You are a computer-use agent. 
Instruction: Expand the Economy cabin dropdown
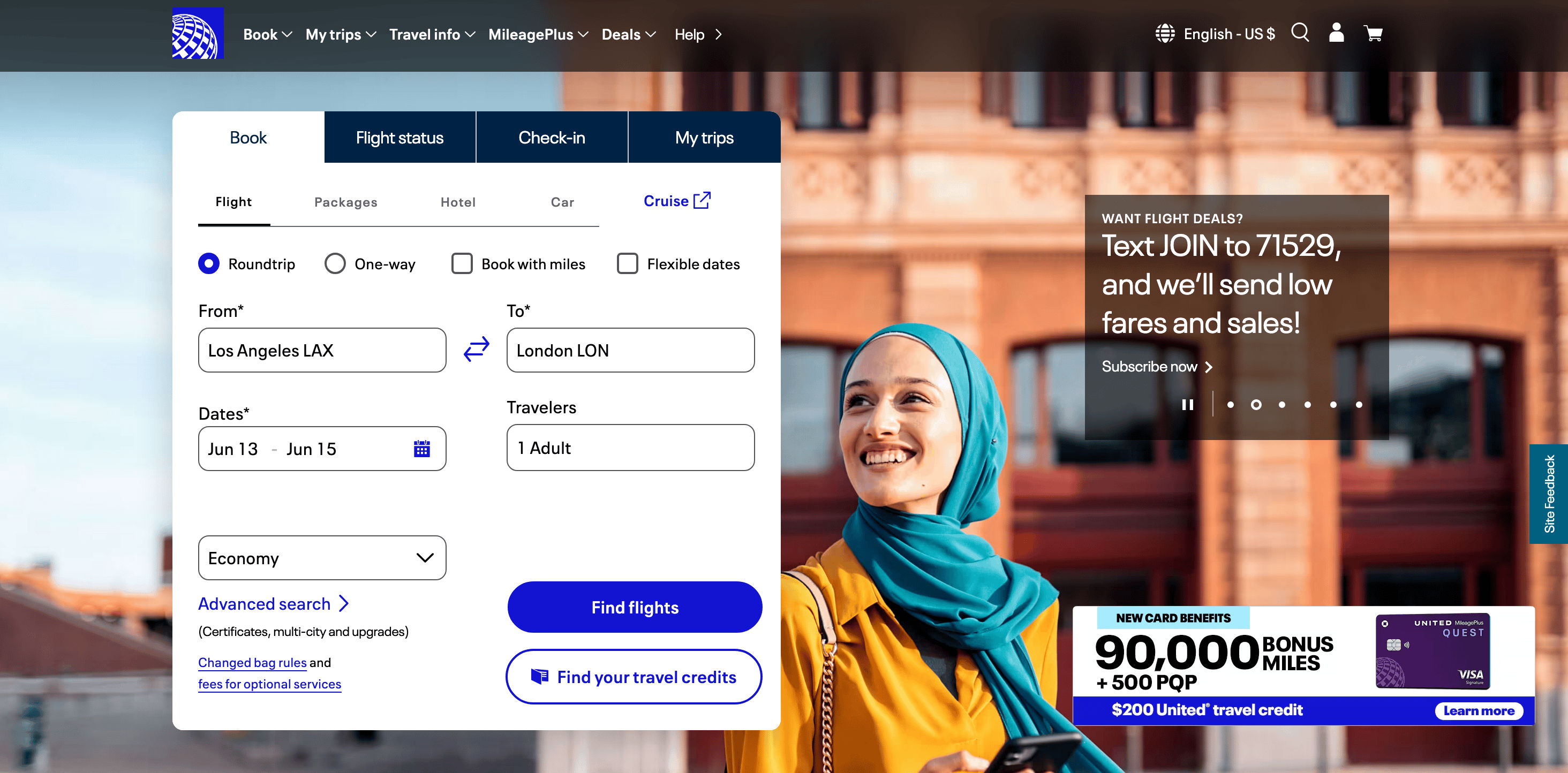click(322, 557)
